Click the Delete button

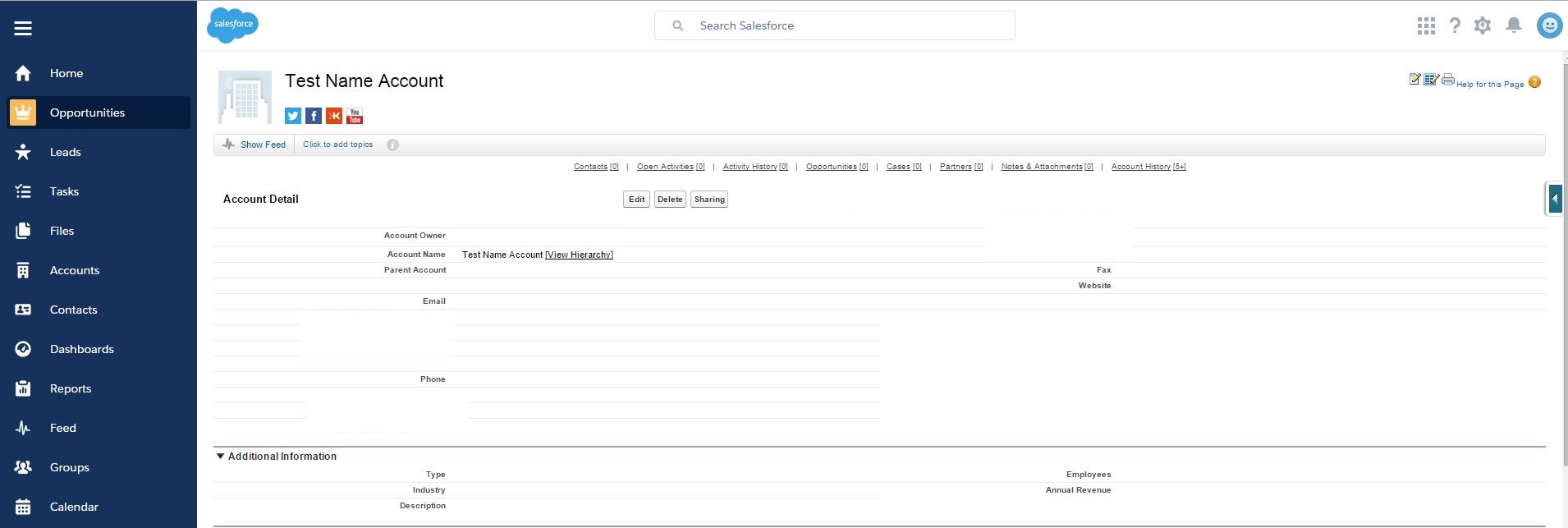click(670, 200)
